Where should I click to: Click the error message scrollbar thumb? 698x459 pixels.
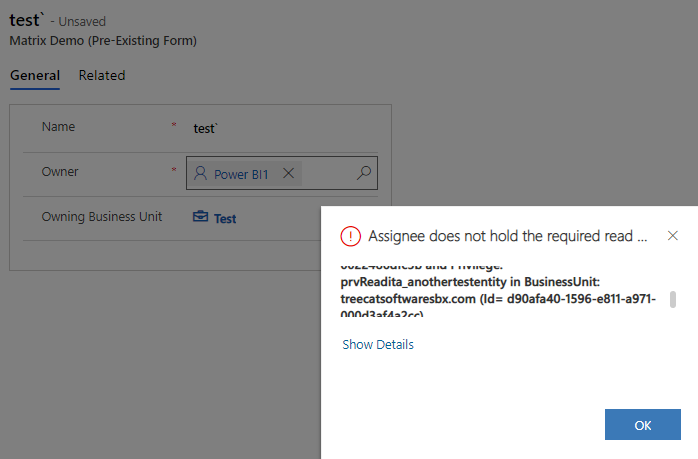(673, 299)
